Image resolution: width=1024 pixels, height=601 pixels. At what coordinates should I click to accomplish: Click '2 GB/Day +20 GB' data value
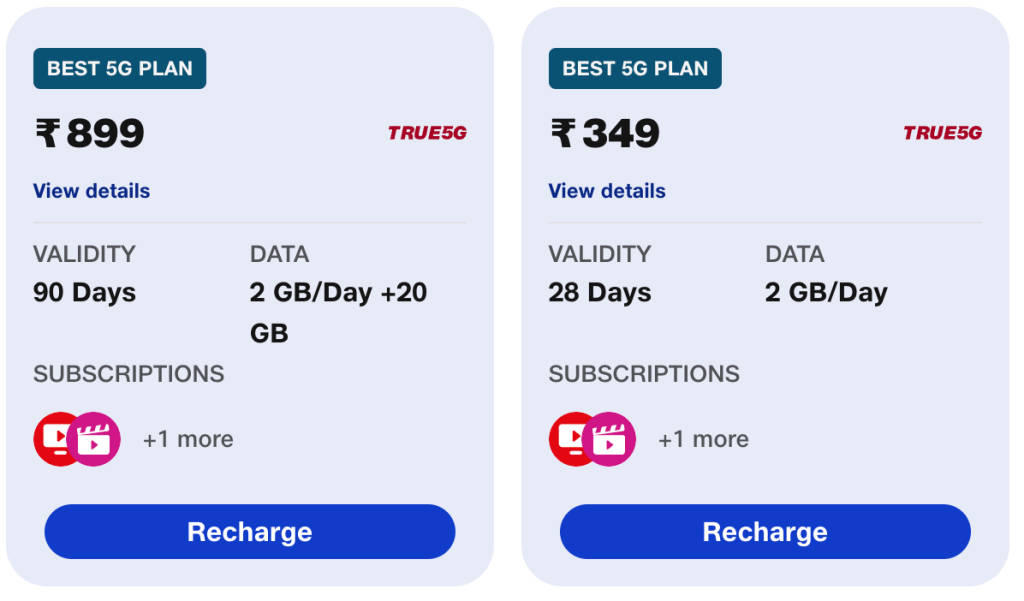[338, 313]
